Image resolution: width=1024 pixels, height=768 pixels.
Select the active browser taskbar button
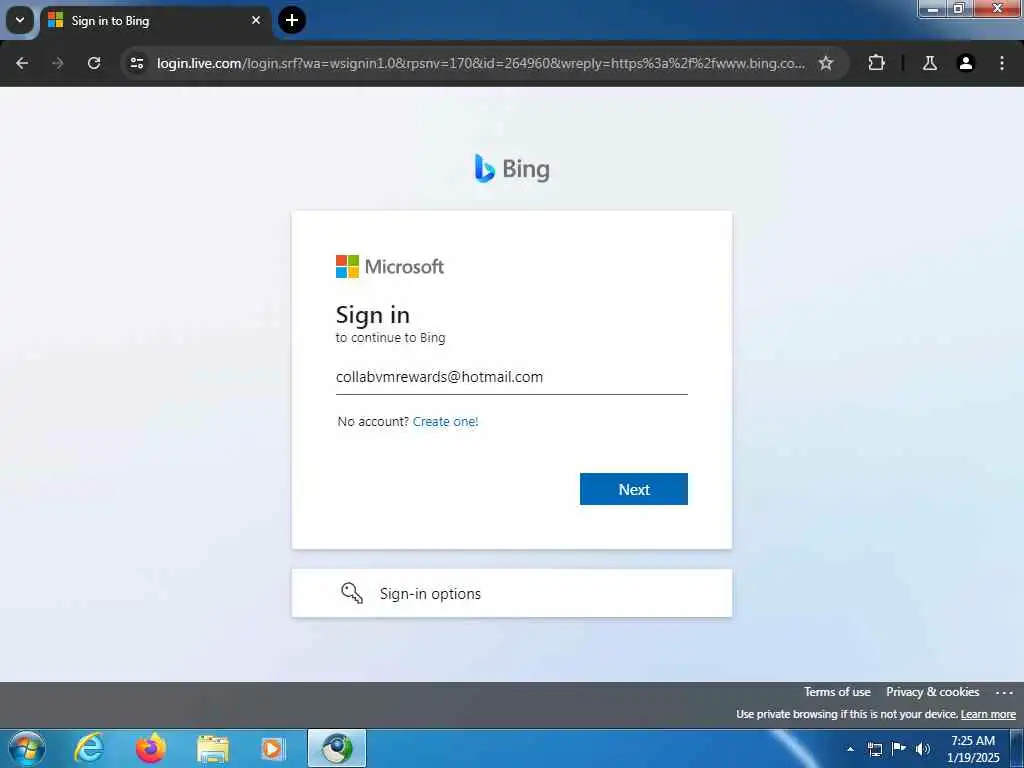(x=337, y=748)
